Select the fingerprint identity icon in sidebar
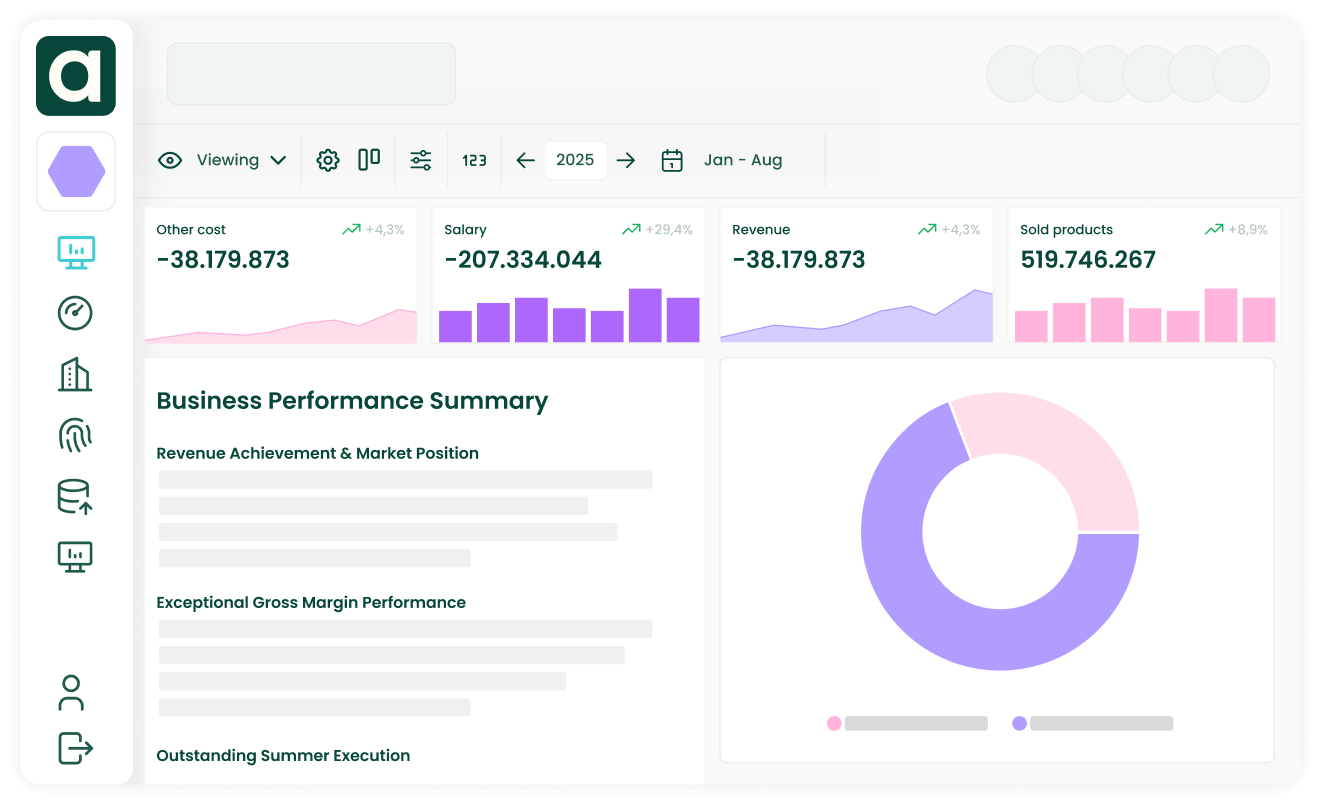This screenshot has width=1321, height=805. tap(75, 435)
